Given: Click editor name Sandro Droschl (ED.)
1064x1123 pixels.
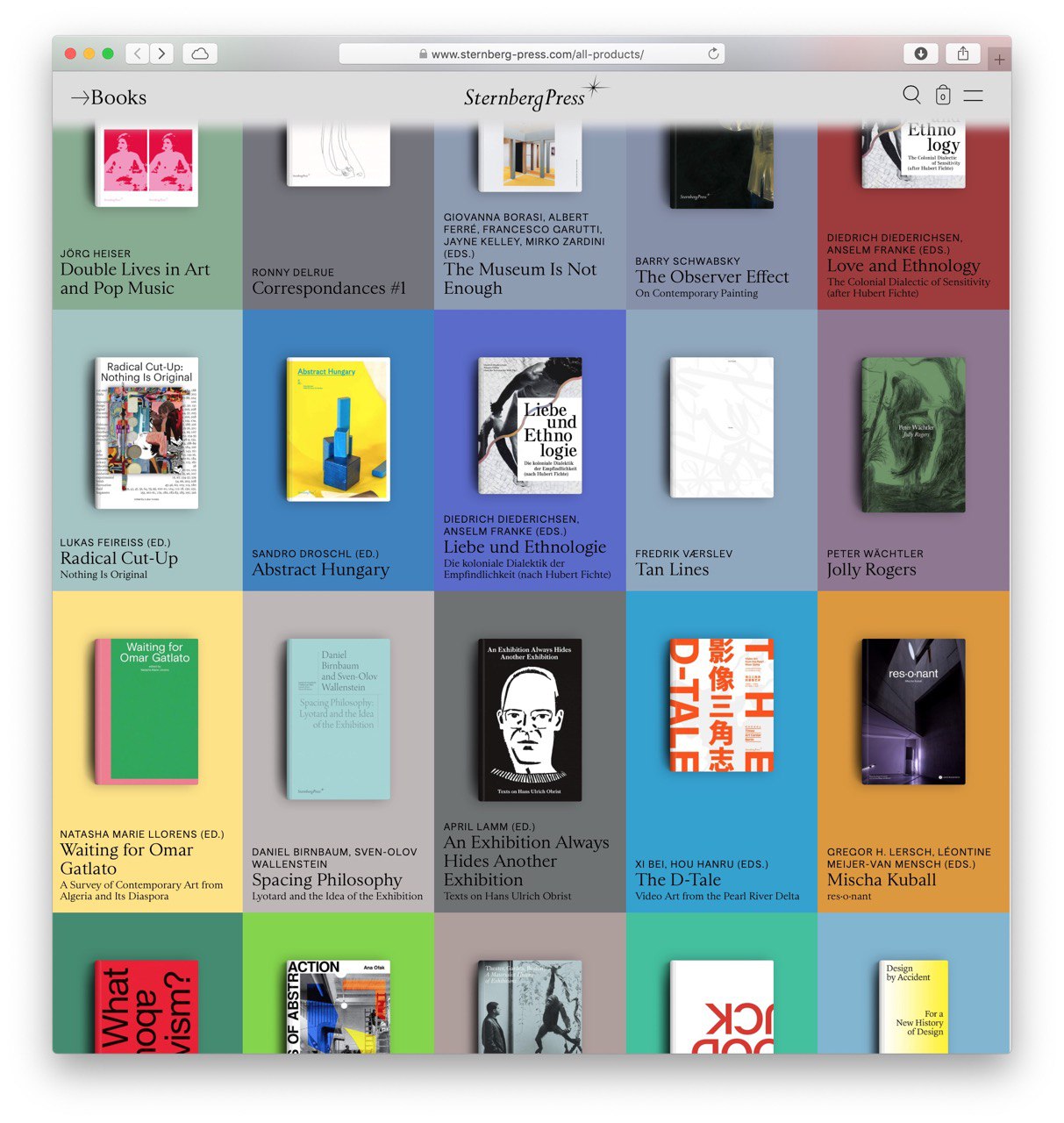Looking at the screenshot, I should point(315,554).
